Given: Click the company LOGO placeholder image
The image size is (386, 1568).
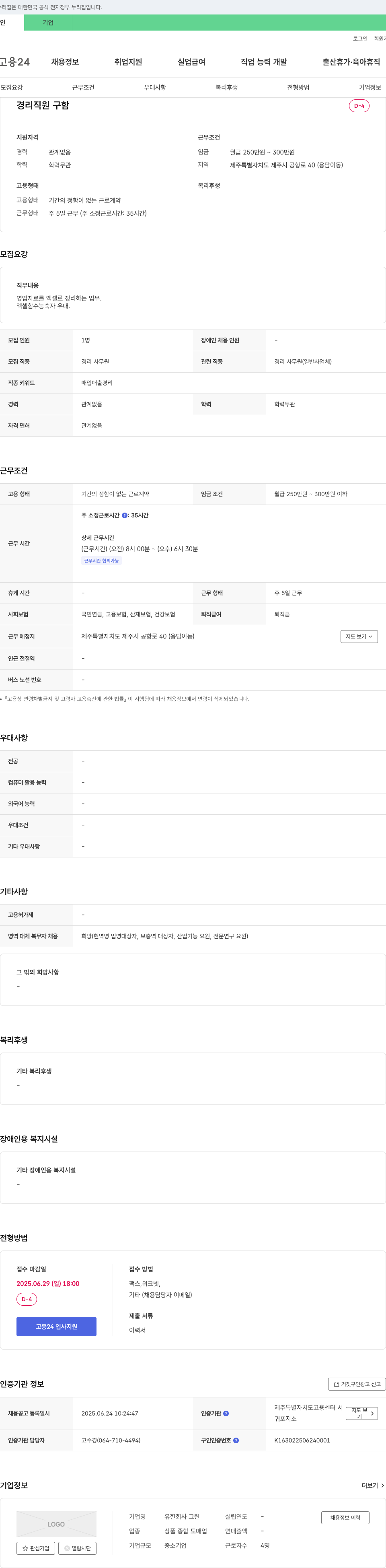Looking at the screenshot, I should tap(56, 1524).
